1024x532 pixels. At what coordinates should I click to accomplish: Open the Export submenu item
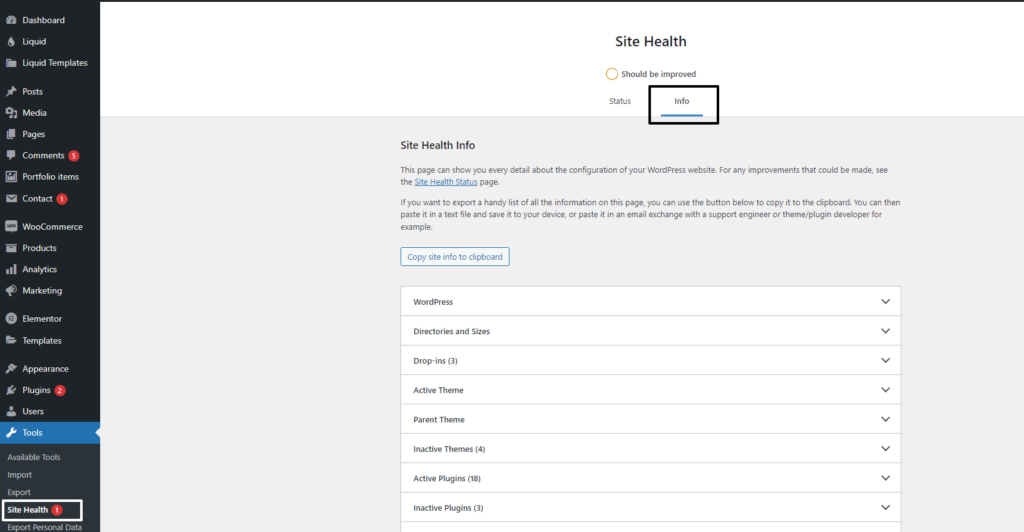[19, 492]
